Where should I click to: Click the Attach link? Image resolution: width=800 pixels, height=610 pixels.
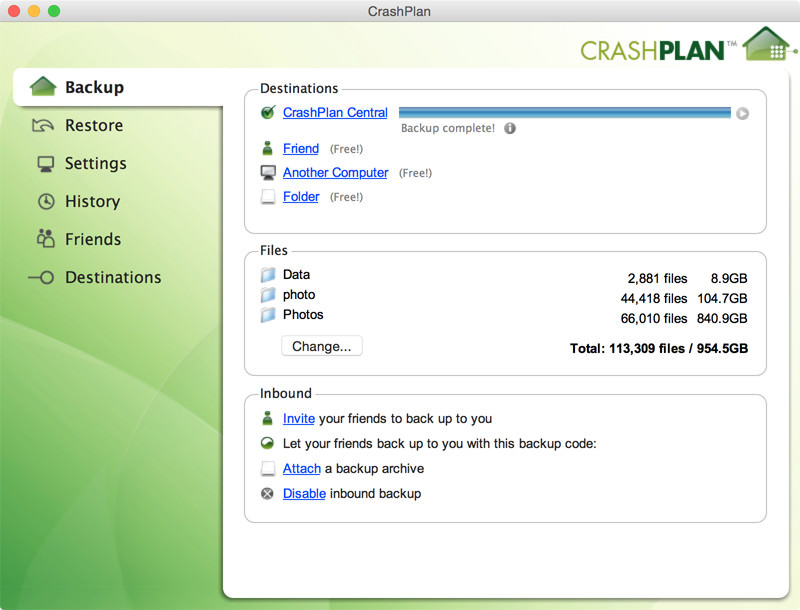coord(302,468)
